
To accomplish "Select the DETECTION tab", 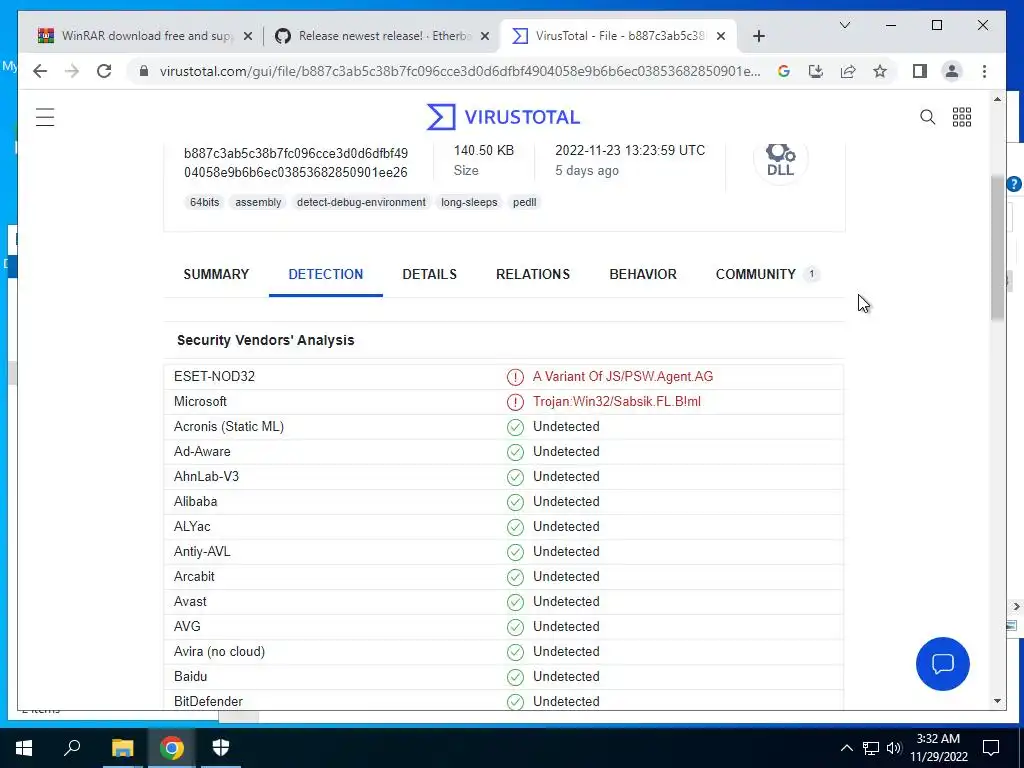I will 326,274.
